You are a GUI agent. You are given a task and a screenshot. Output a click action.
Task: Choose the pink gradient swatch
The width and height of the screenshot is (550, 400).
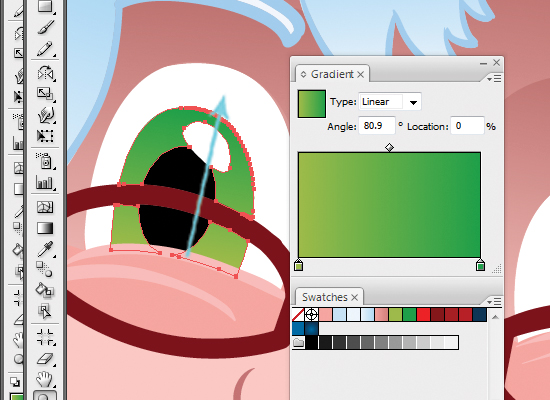[x=382, y=315]
